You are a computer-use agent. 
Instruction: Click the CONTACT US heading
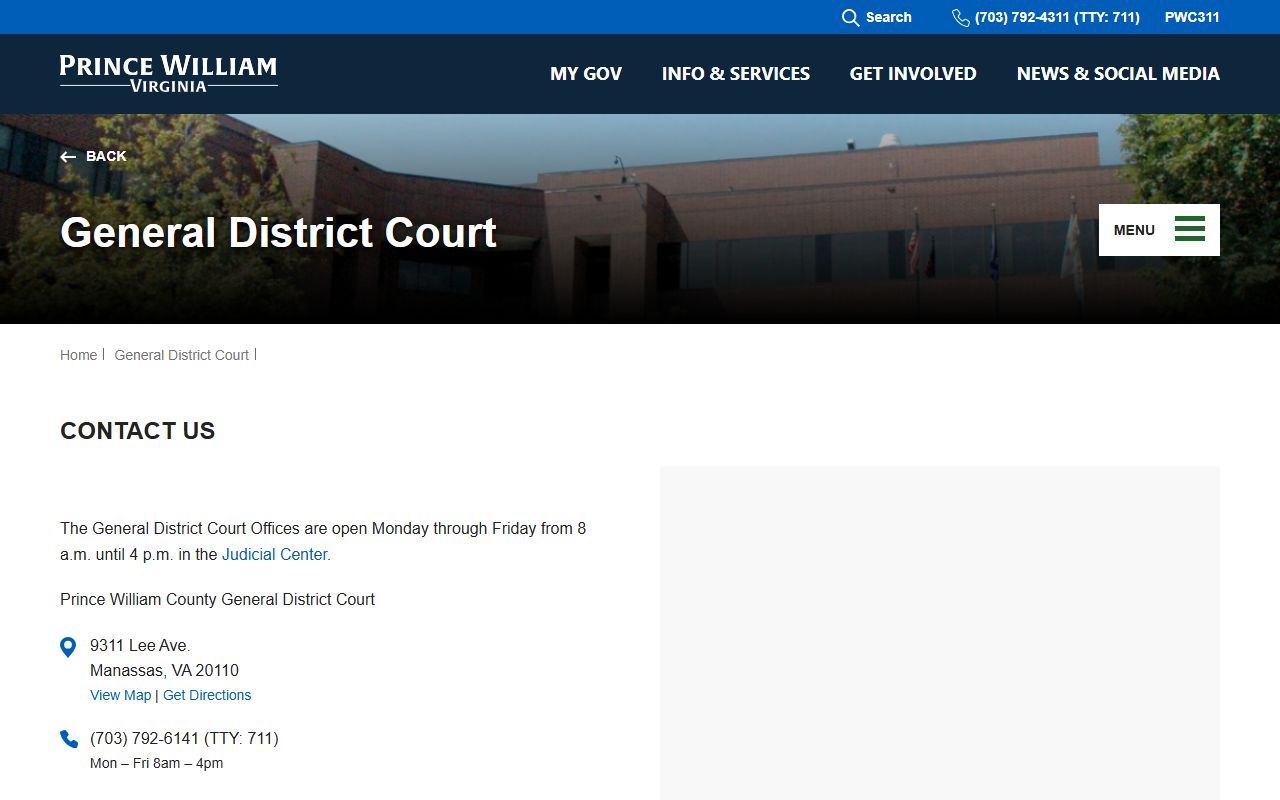point(138,431)
